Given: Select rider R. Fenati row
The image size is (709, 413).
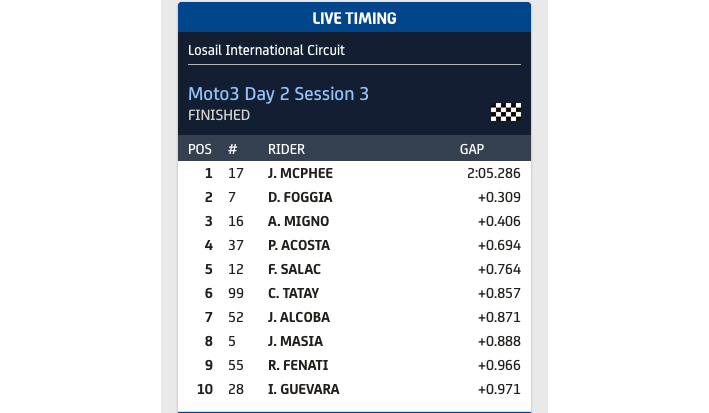Looking at the screenshot, I should tap(354, 365).
